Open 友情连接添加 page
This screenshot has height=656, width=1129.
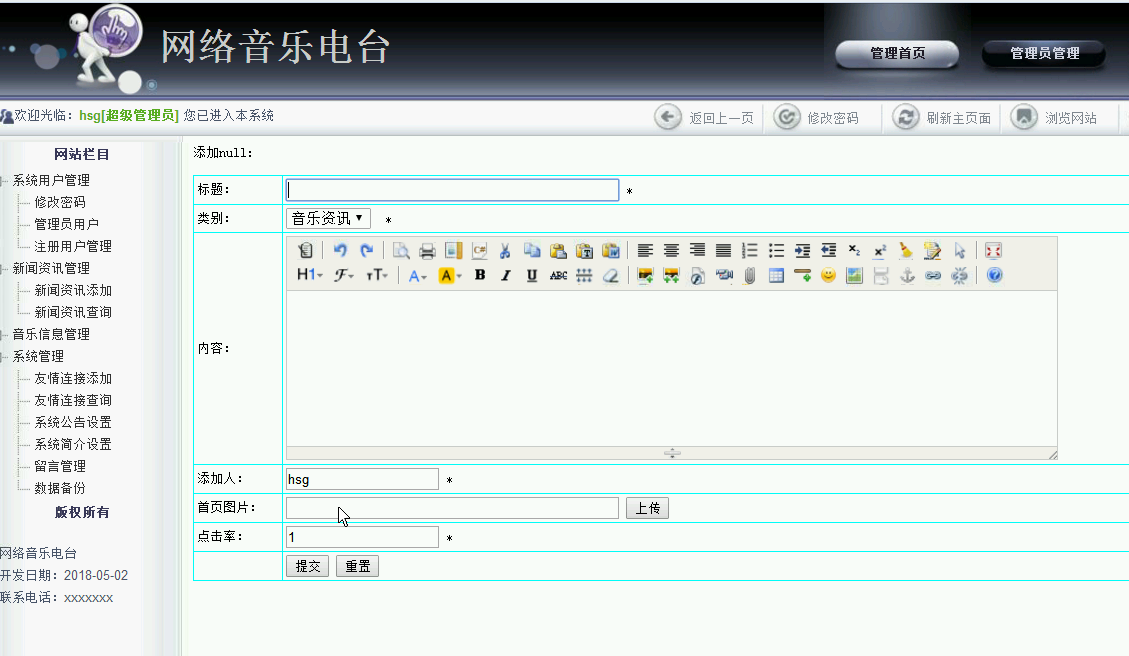click(x=73, y=378)
